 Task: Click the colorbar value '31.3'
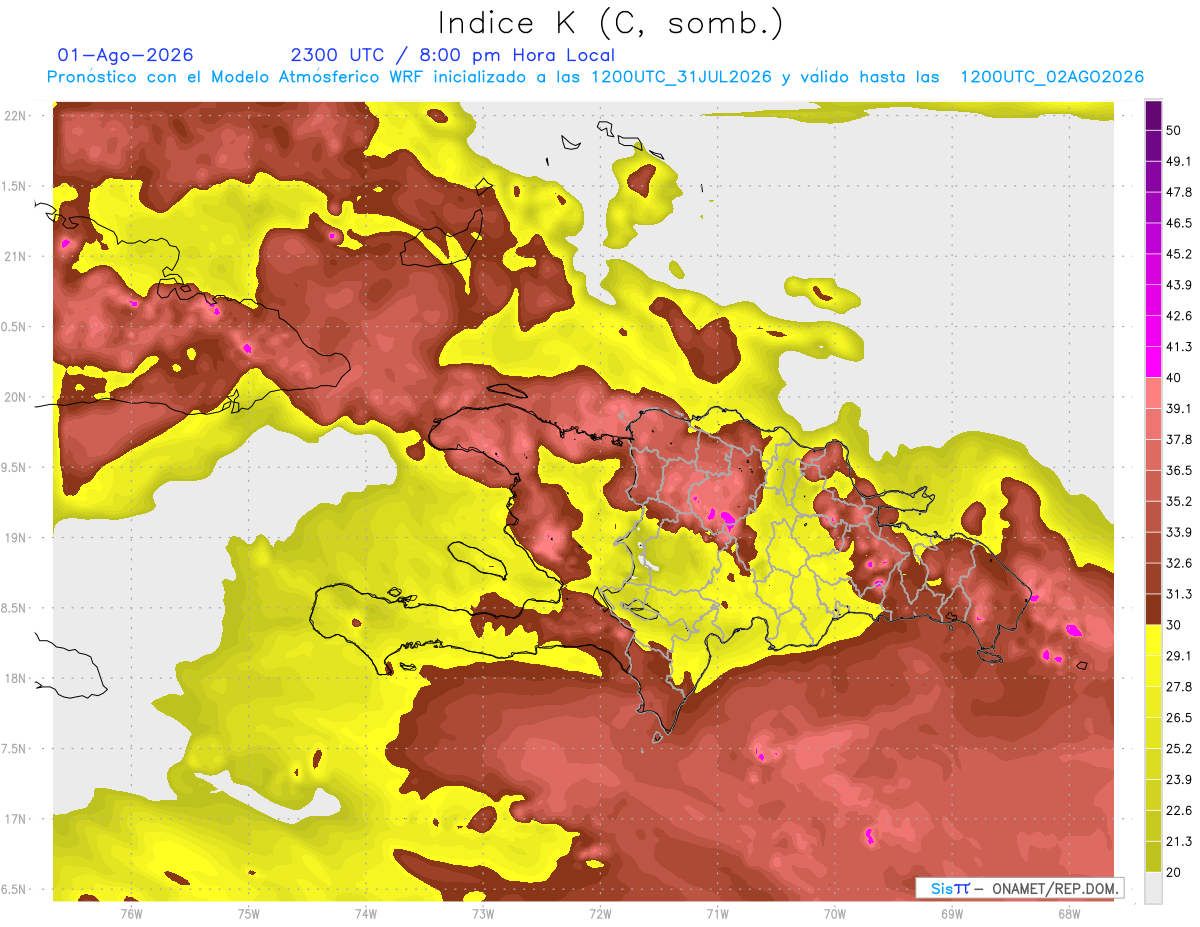click(1180, 594)
